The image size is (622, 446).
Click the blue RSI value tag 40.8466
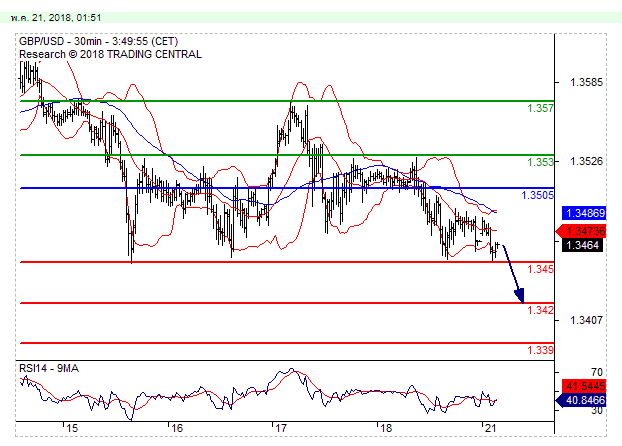click(581, 400)
